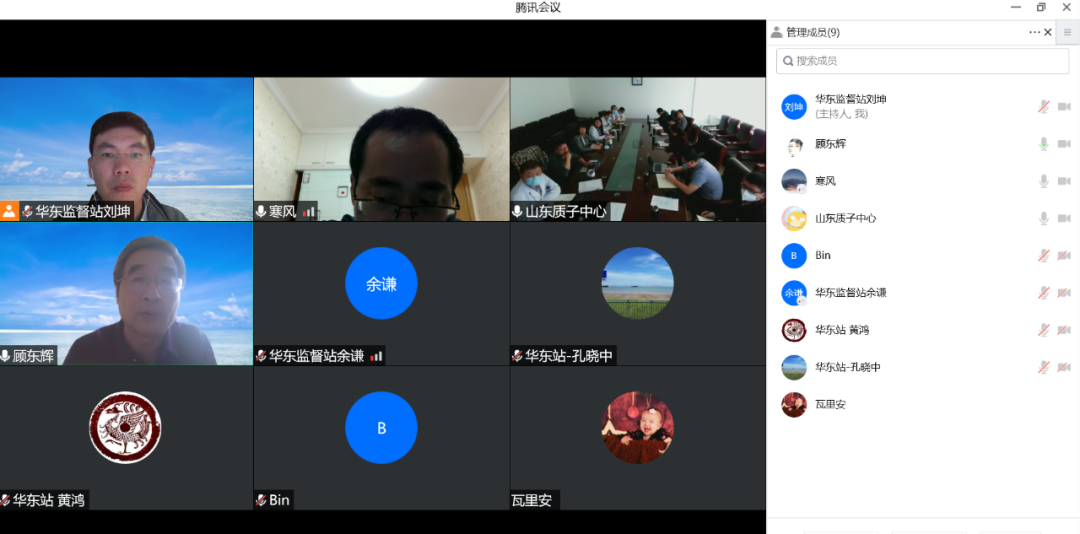The height and width of the screenshot is (534, 1080).
Task: Unmute 华东站-孔晓中 via microphone icon in list
Action: pyautogui.click(x=1044, y=367)
